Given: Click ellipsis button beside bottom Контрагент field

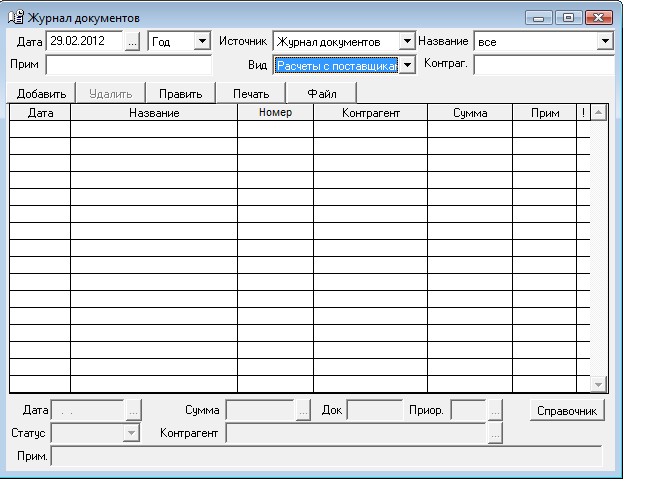Looking at the screenshot, I should (494, 433).
